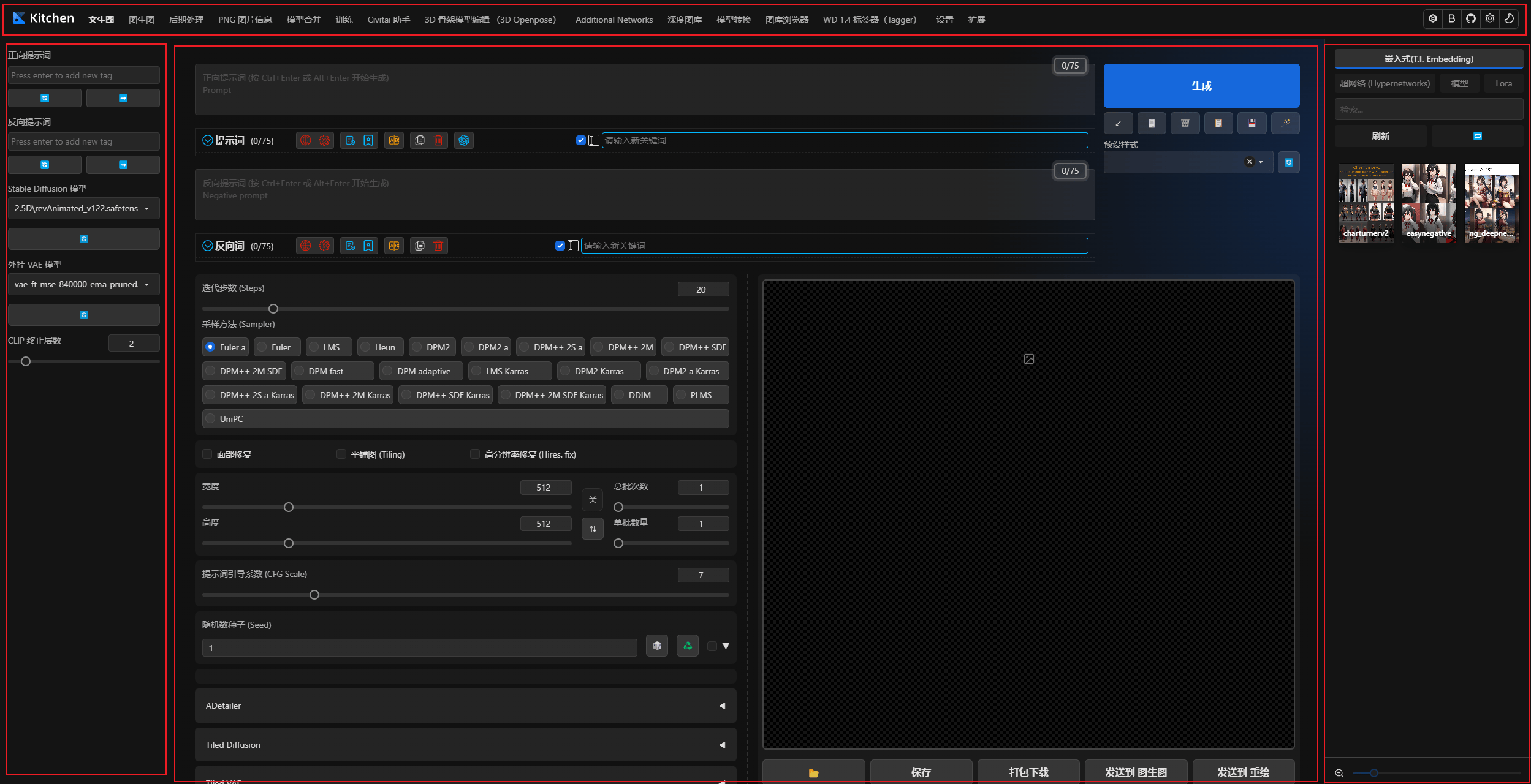Enable 高分辨率修复 (Hires. fix) checkbox
This screenshot has height=784, width=1531.
474,454
